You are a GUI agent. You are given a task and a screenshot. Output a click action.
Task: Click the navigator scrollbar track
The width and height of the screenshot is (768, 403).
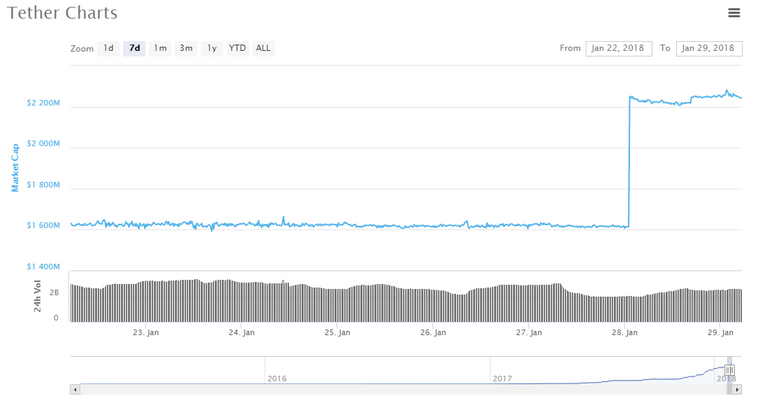pos(402,390)
